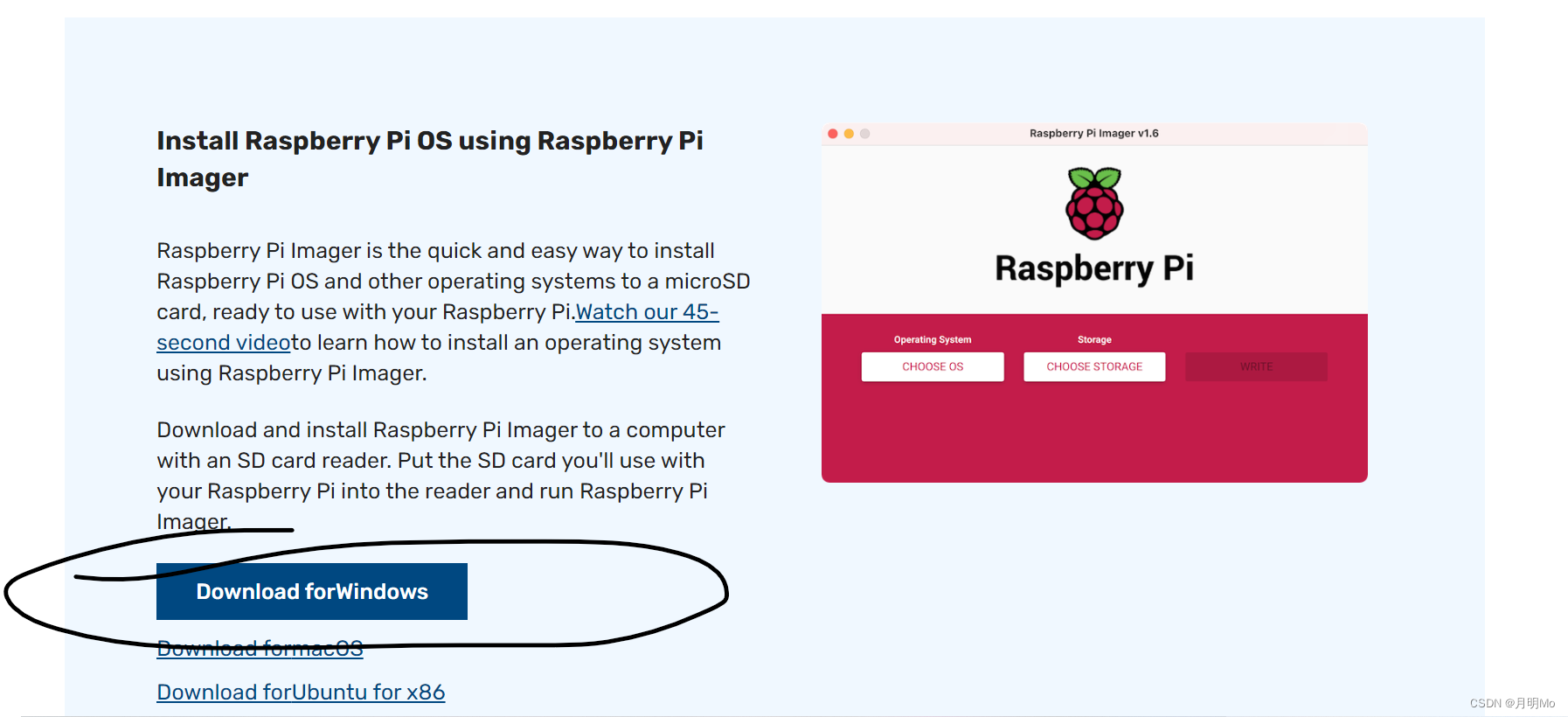Click the Install Raspberry Pi OS heading
1568x717 pixels.
tap(430, 159)
